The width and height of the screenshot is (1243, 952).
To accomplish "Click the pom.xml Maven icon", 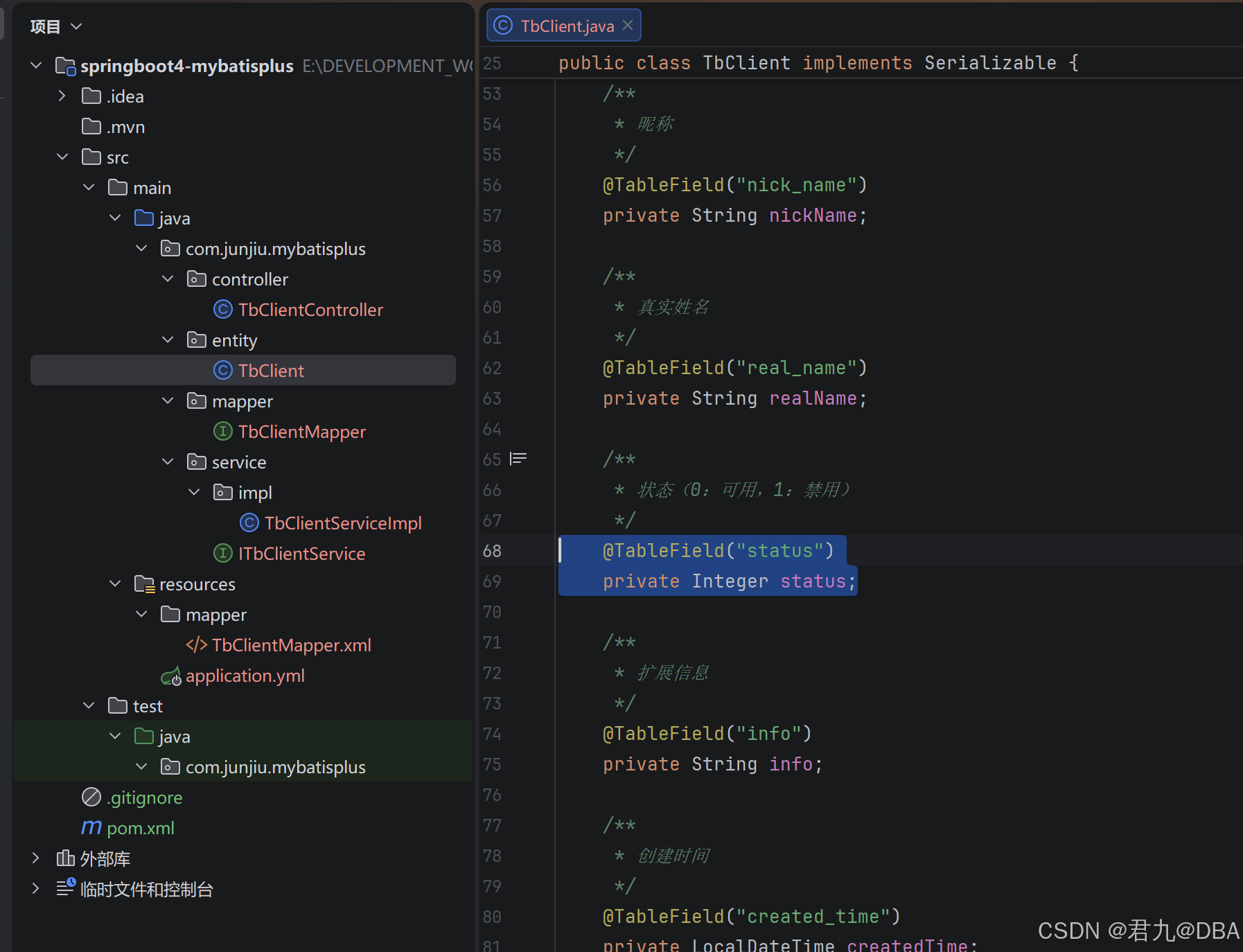I will (91, 827).
